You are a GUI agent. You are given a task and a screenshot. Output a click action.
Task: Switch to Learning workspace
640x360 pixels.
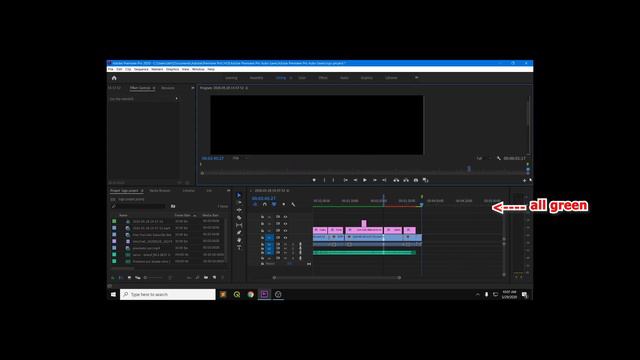pos(231,78)
